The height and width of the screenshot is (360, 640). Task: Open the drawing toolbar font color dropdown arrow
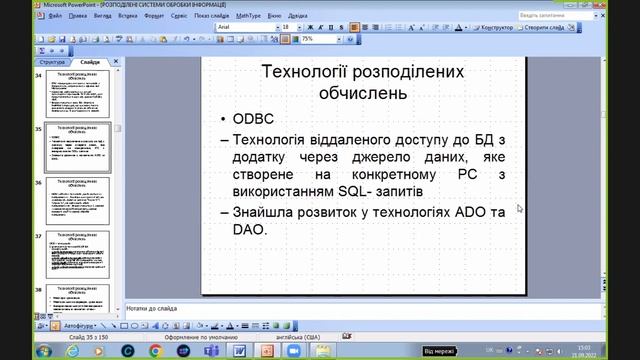coord(237,326)
